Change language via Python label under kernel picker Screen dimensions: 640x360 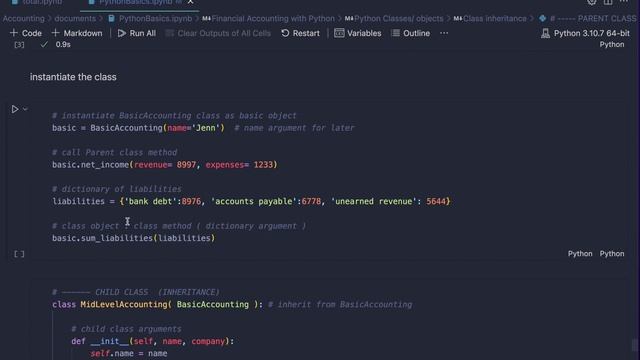[x=611, y=44]
